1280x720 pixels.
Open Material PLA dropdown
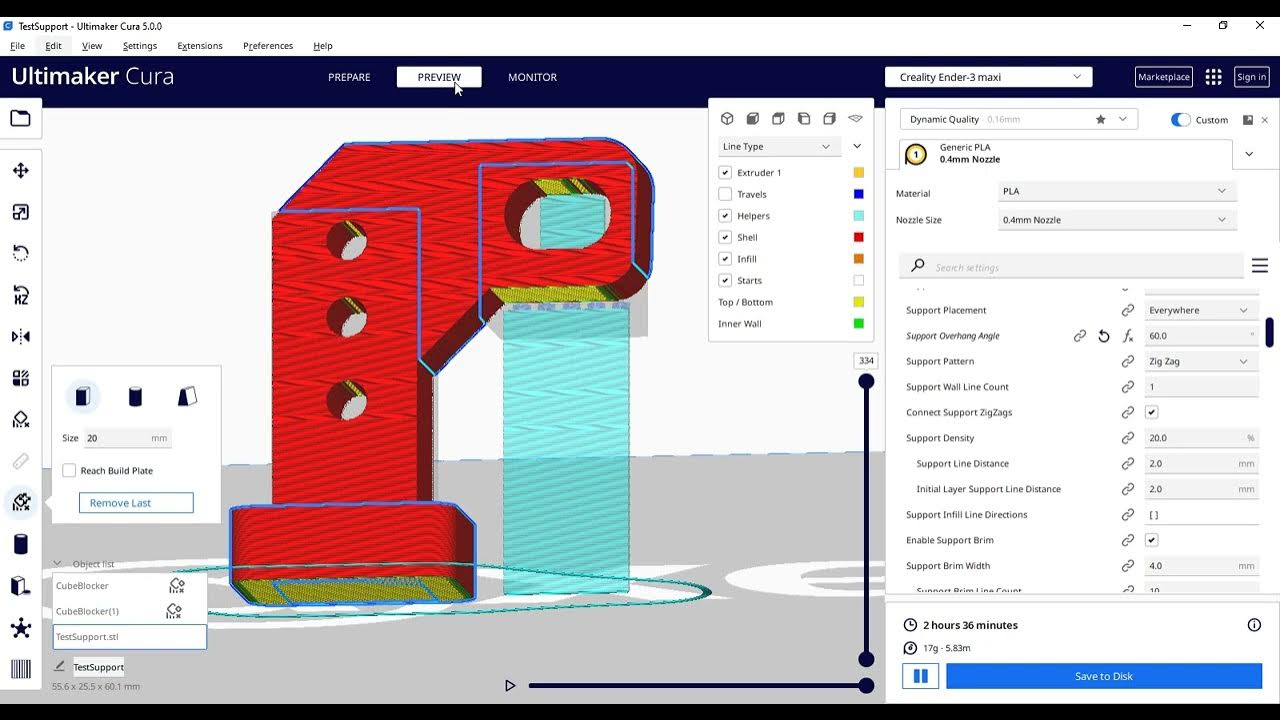coord(1116,191)
